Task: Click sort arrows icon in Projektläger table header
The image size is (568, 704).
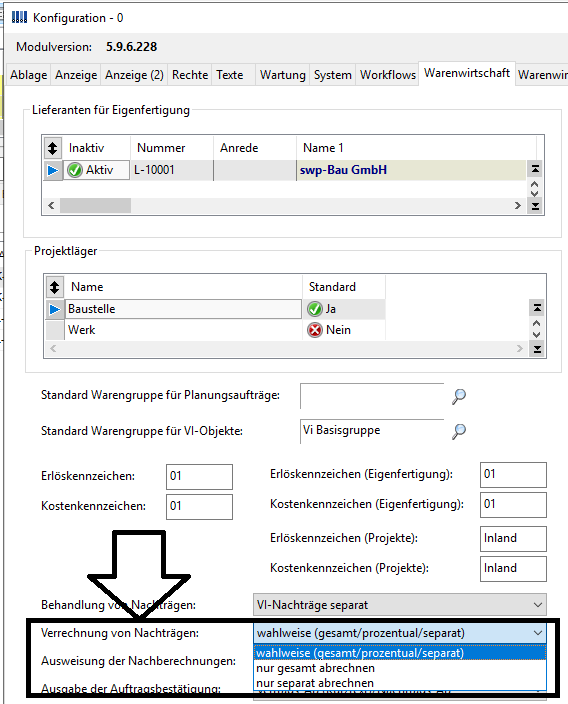Action: 54,286
